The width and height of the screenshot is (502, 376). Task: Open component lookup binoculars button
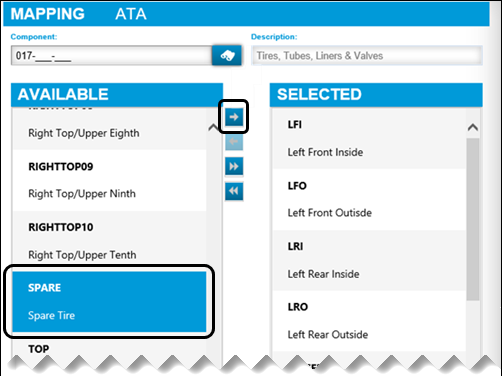(227, 55)
